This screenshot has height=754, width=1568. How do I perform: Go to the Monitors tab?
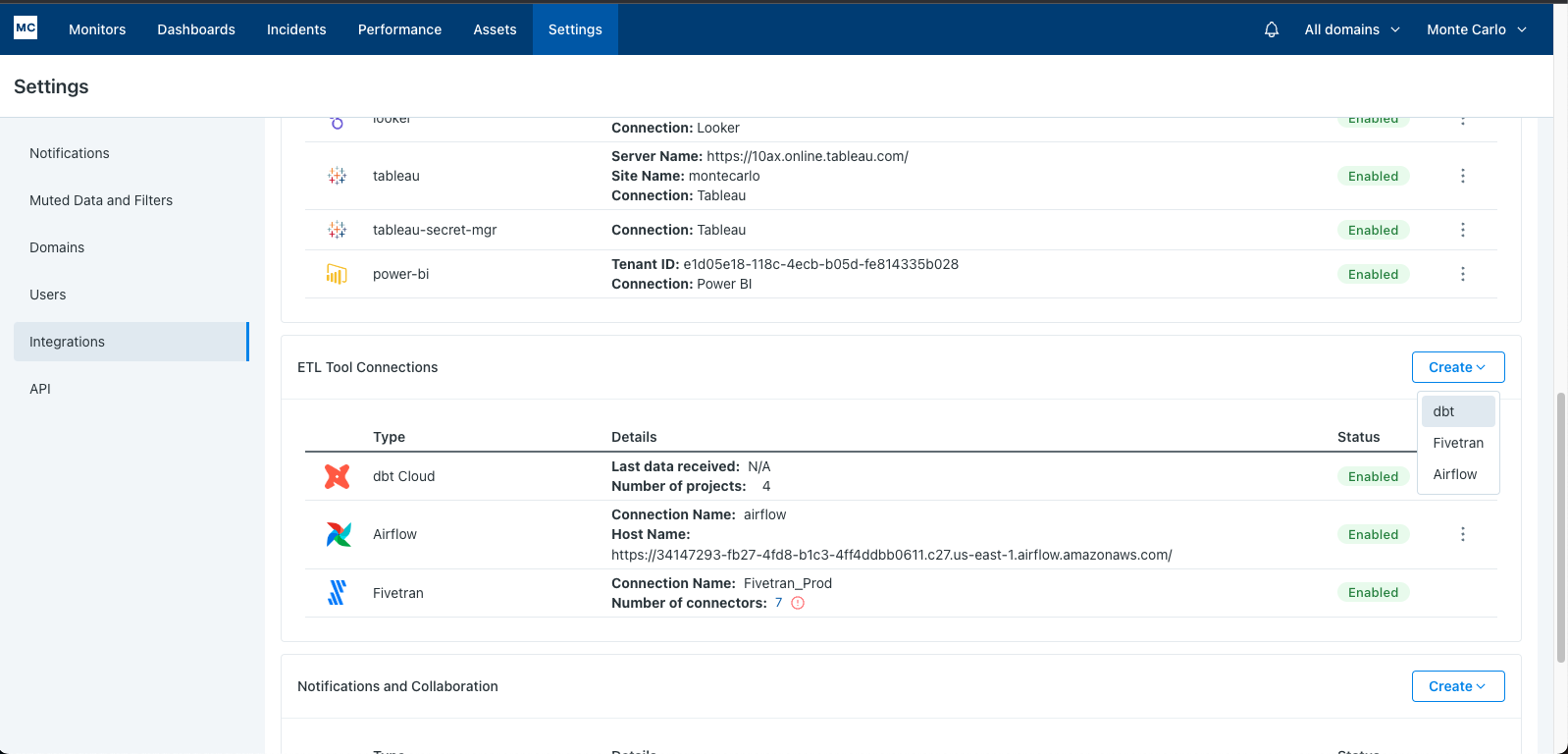(x=97, y=29)
